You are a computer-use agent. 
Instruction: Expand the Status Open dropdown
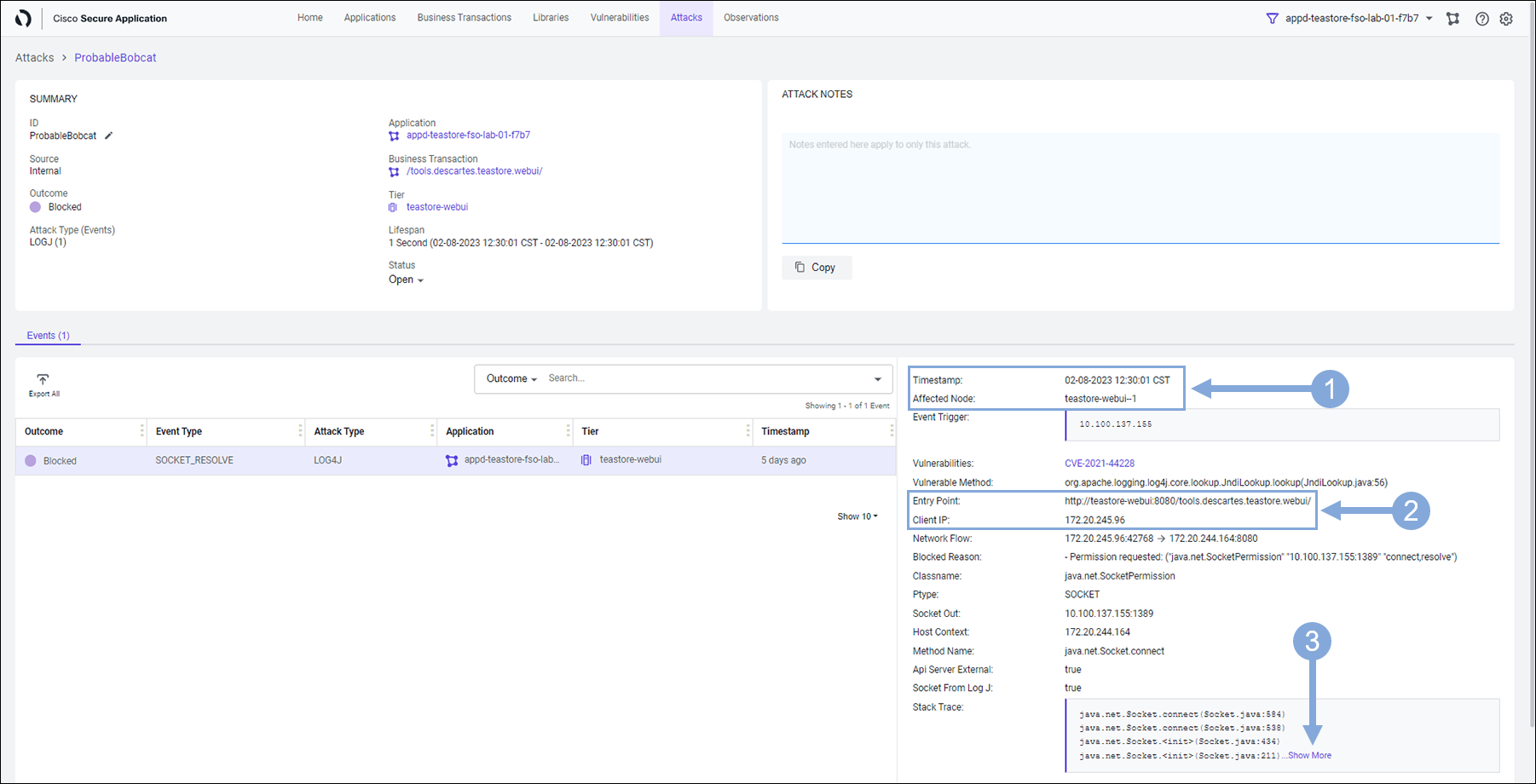tap(407, 280)
